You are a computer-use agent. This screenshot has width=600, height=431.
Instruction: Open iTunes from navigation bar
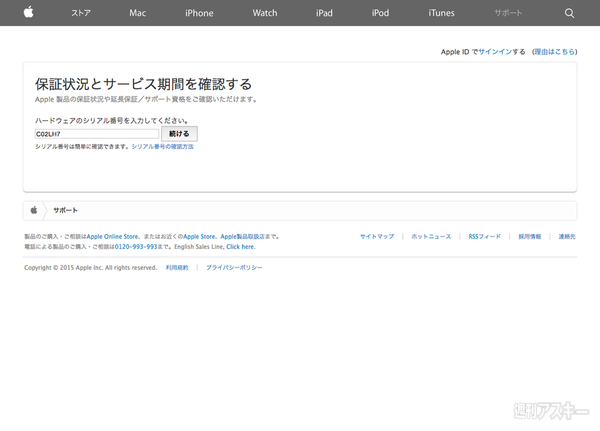tap(441, 13)
